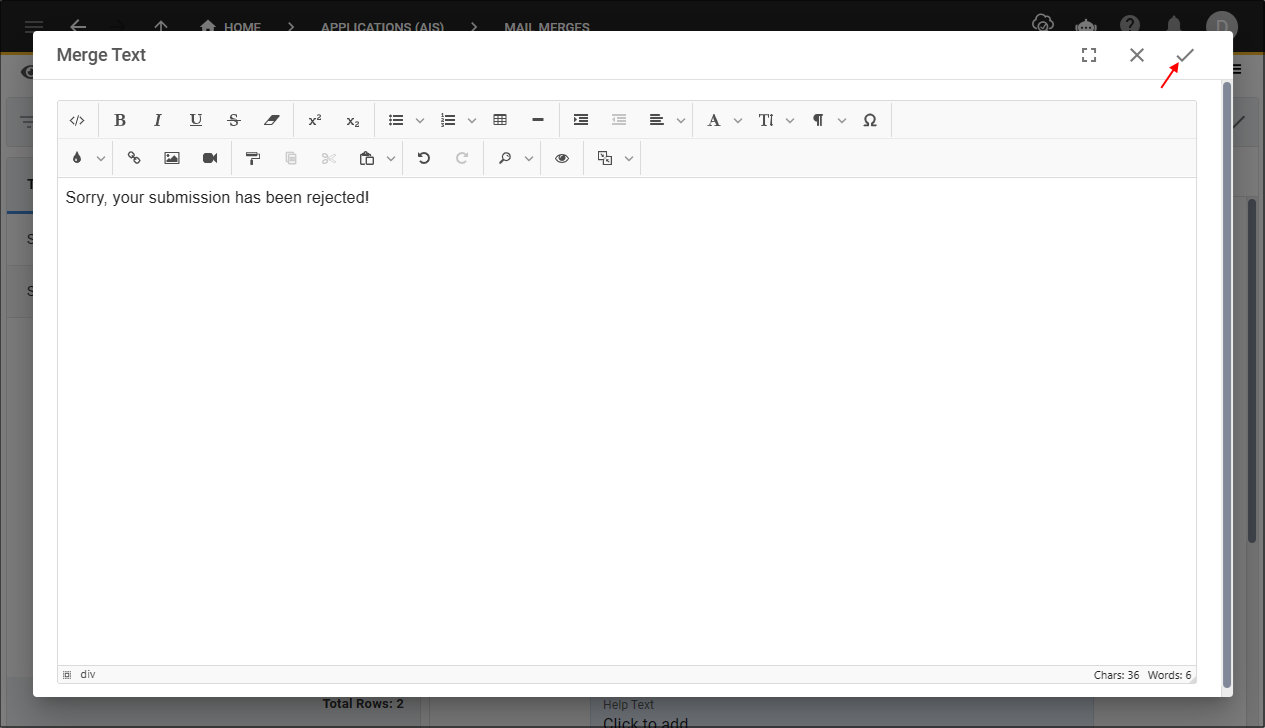Toggle bold formatting in the editor
This screenshot has width=1265, height=728.
click(x=120, y=120)
